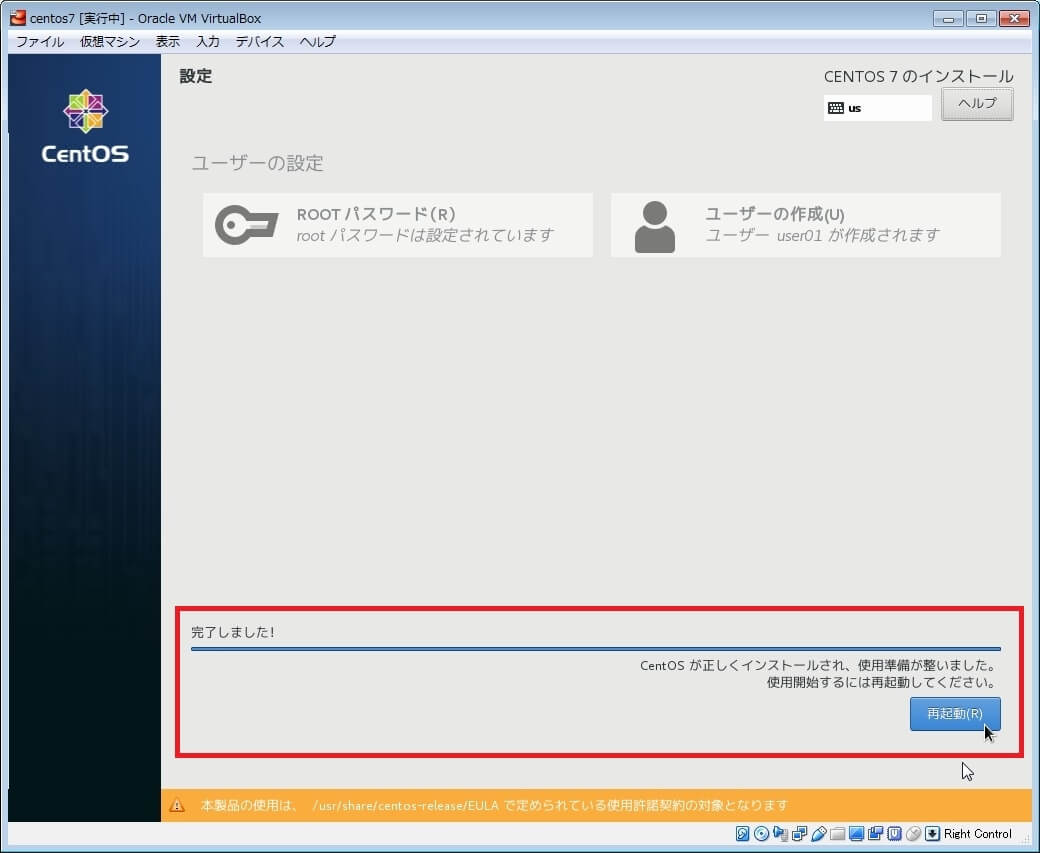Click the CPU chip icon in status bar
The width and height of the screenshot is (1040, 853).
894,834
